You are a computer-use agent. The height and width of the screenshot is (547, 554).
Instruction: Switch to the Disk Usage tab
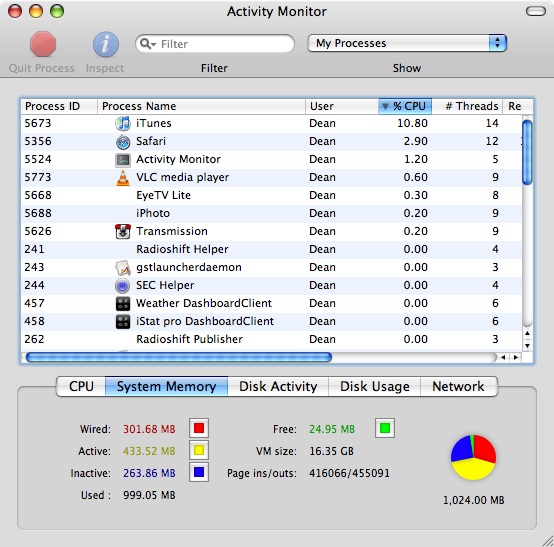(x=375, y=386)
